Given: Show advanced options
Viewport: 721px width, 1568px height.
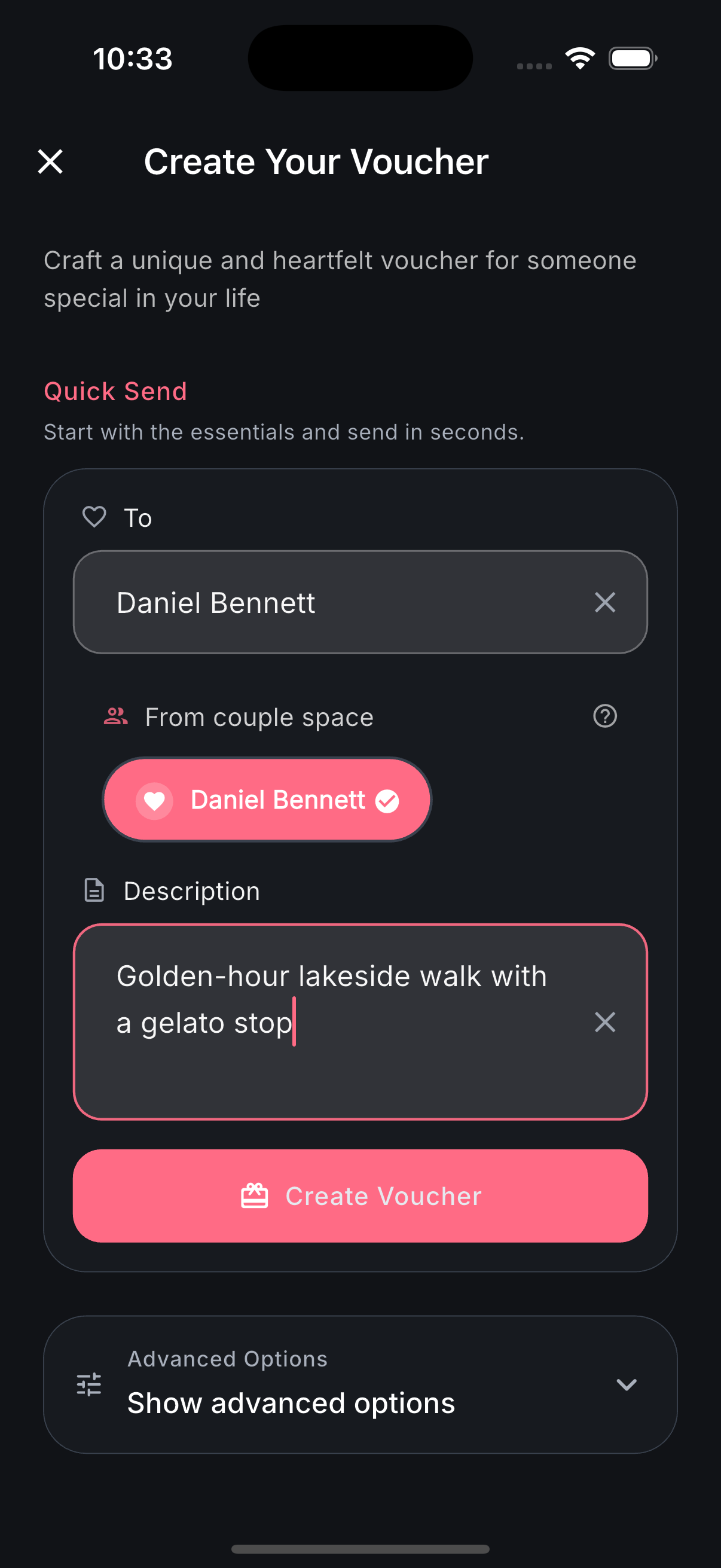Looking at the screenshot, I should click(x=291, y=1403).
